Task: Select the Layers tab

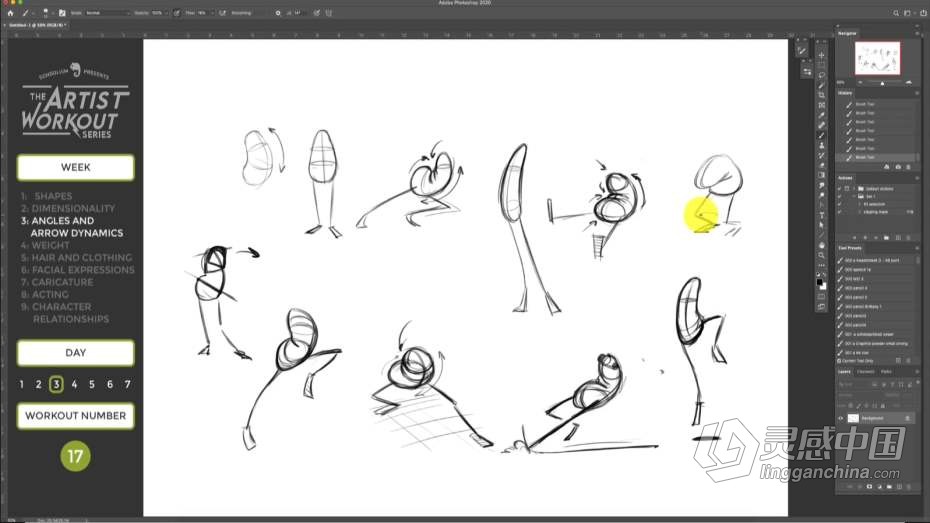Action: (844, 372)
